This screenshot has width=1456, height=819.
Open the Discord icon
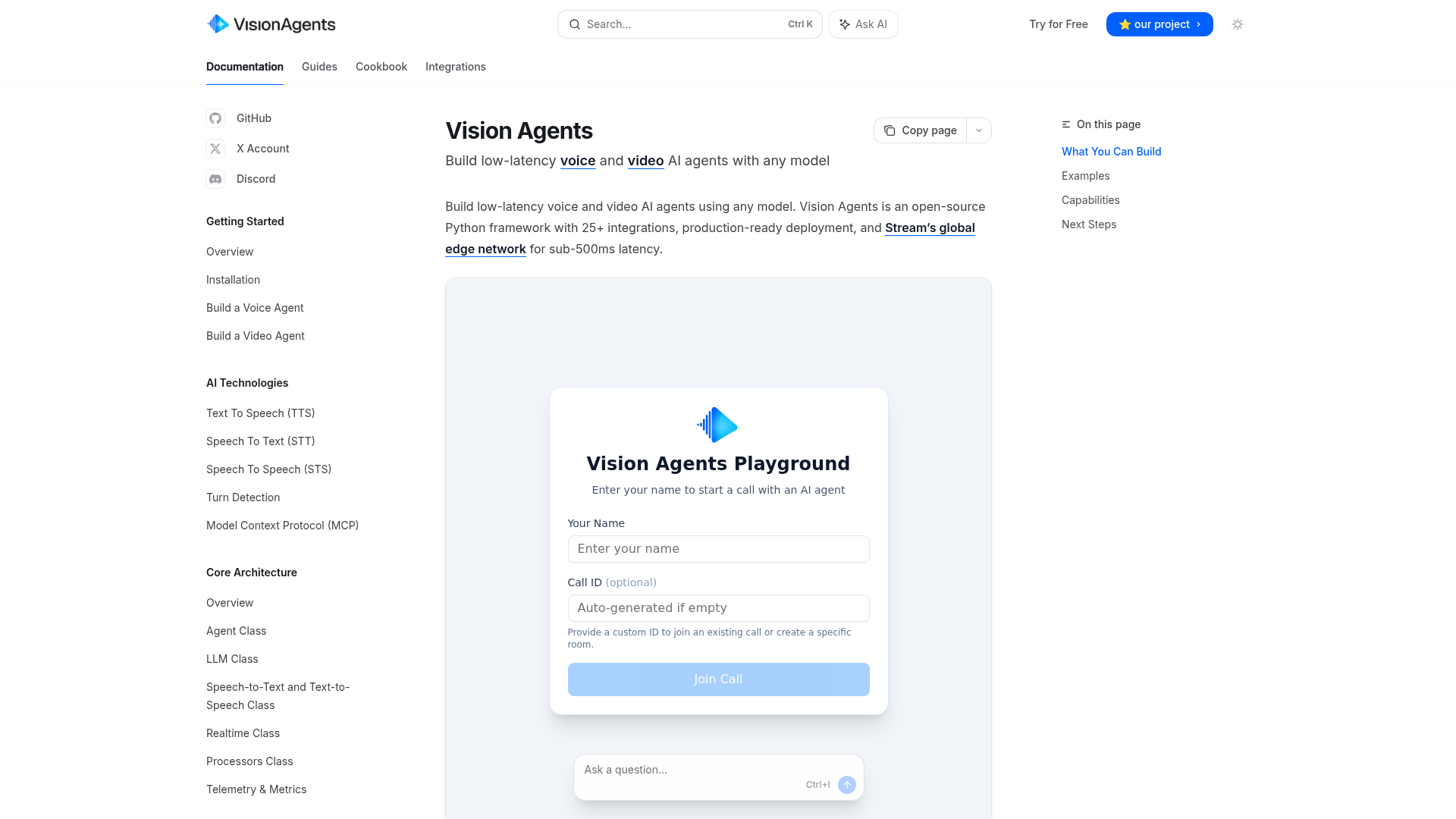[x=215, y=179]
